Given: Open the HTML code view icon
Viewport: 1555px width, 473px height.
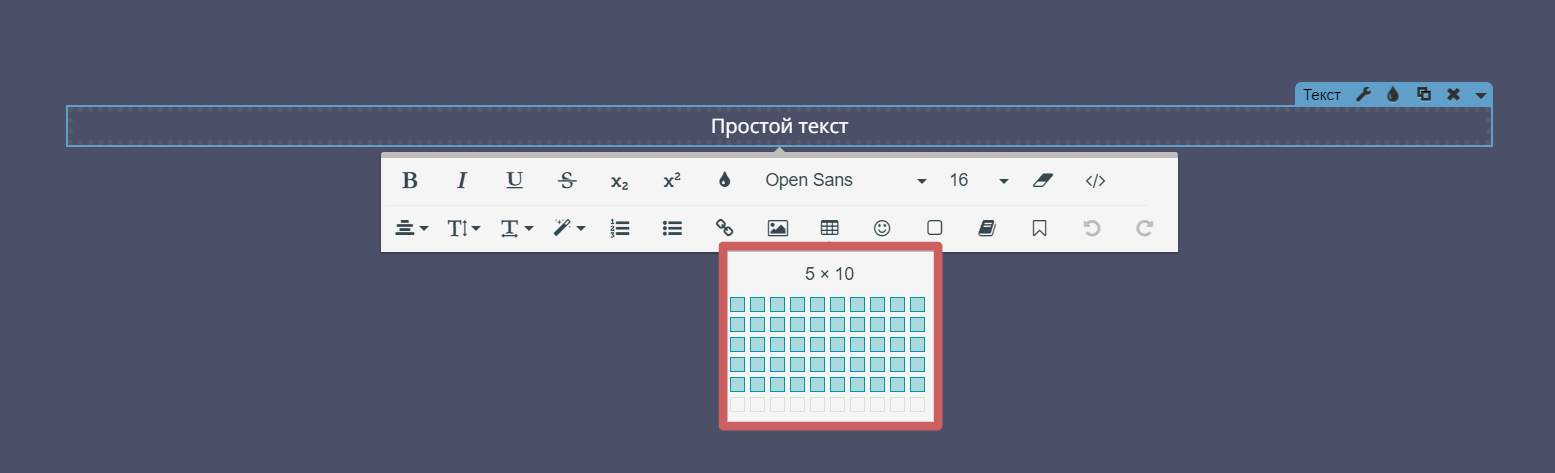Looking at the screenshot, I should pos(1096,181).
